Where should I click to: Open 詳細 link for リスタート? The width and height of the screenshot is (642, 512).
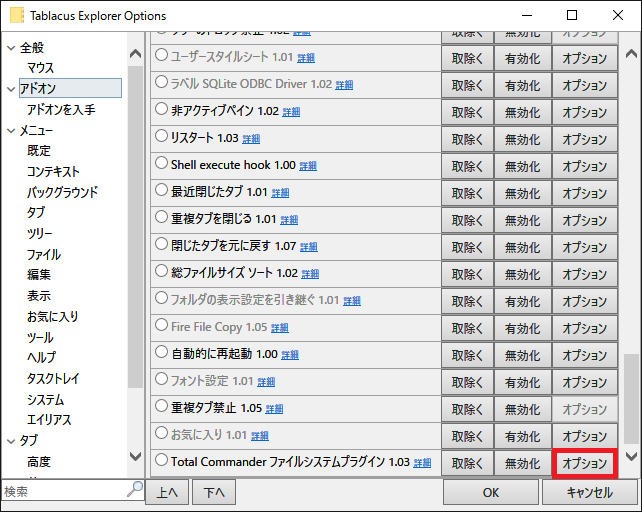251,139
